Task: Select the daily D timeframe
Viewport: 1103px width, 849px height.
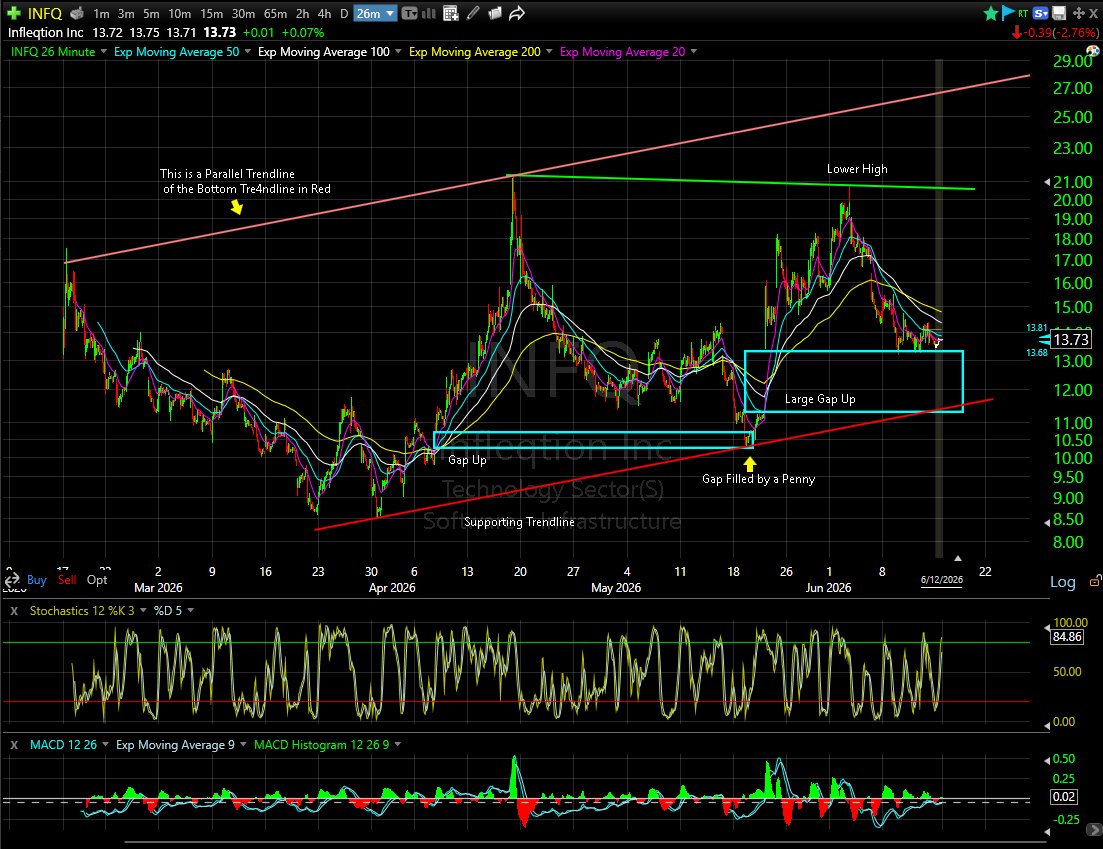Action: point(344,13)
